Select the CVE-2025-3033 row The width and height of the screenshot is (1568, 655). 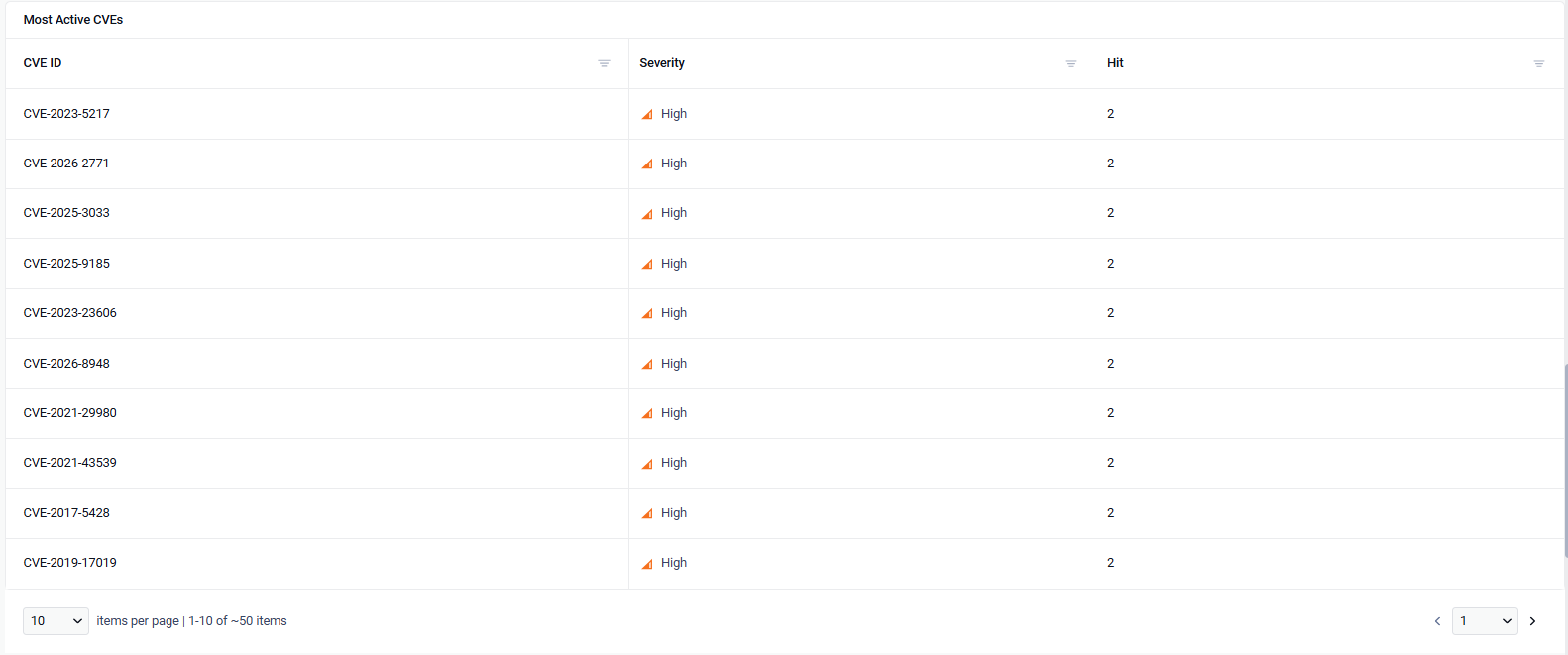[x=784, y=213]
